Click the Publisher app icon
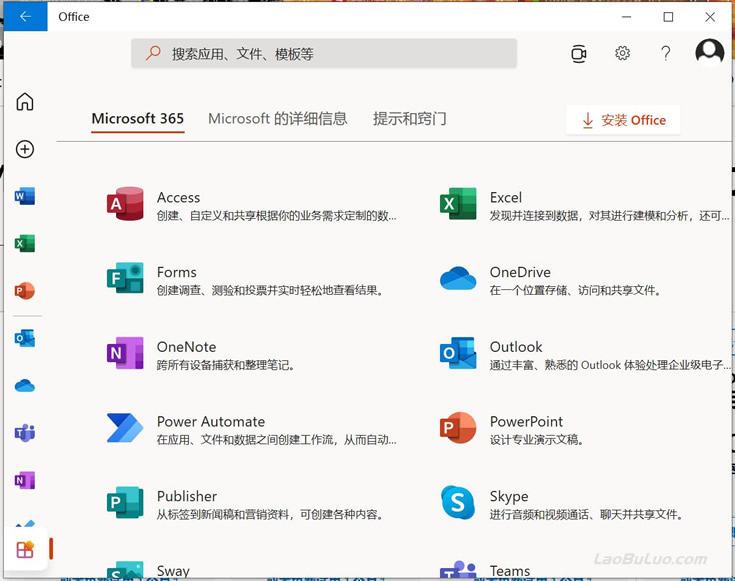Viewport: 735px width, 581px height. 125,502
